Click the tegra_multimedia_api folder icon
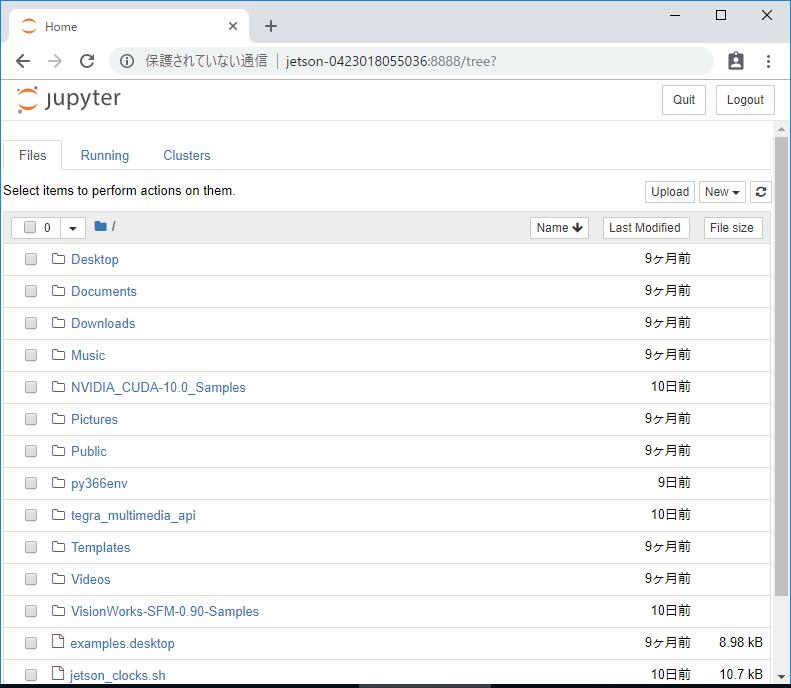 point(59,515)
